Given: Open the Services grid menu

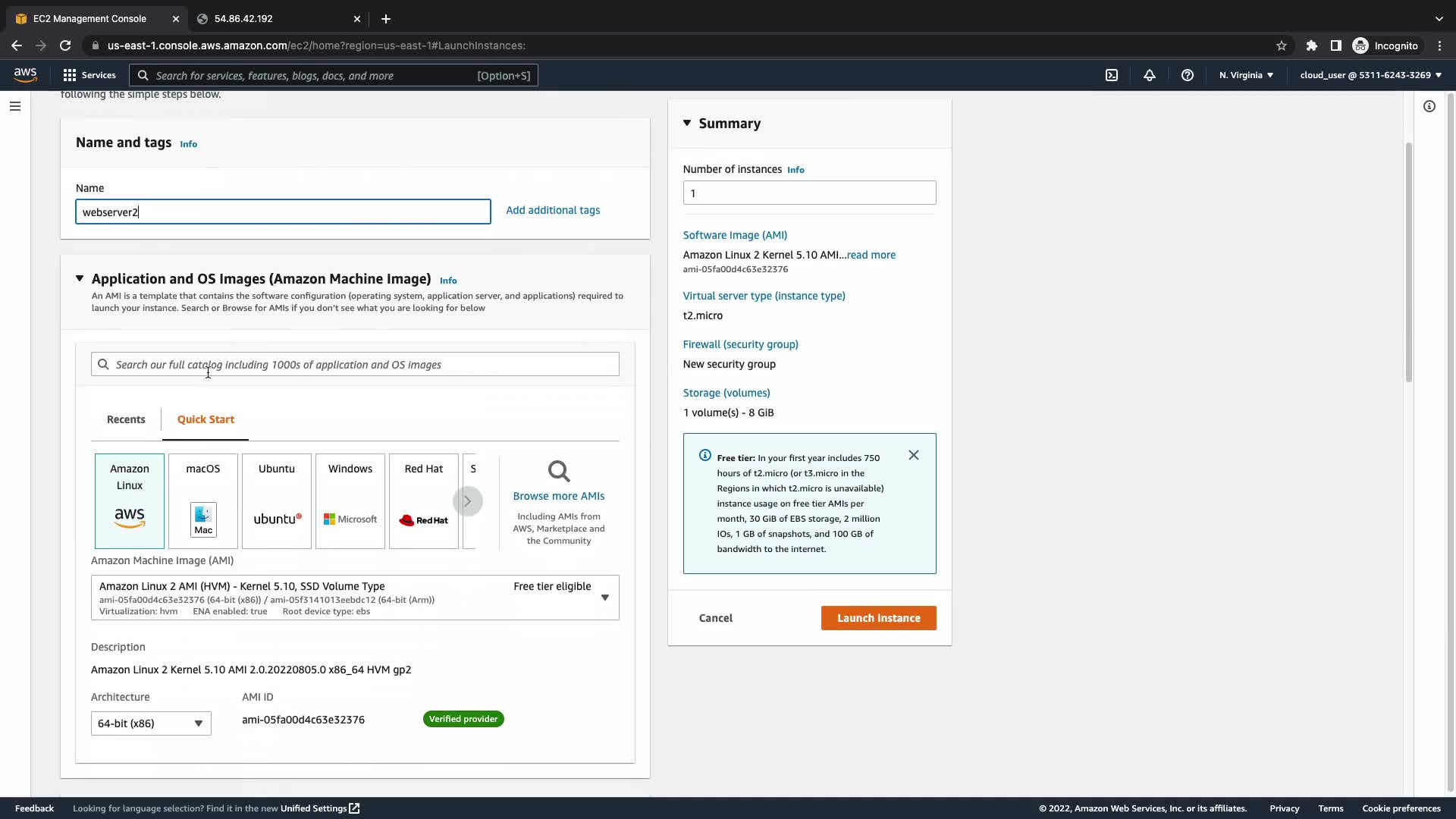Looking at the screenshot, I should tap(89, 75).
